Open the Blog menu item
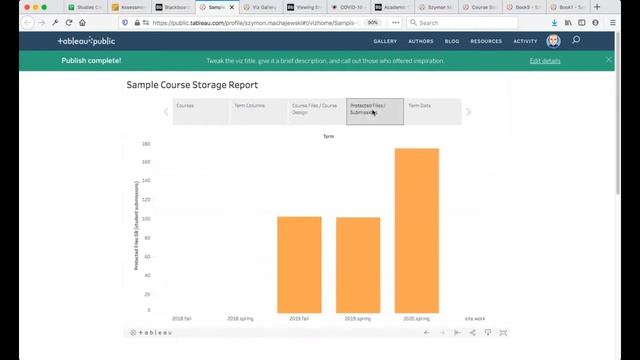Image resolution: width=640 pixels, height=360 pixels. 452,41
